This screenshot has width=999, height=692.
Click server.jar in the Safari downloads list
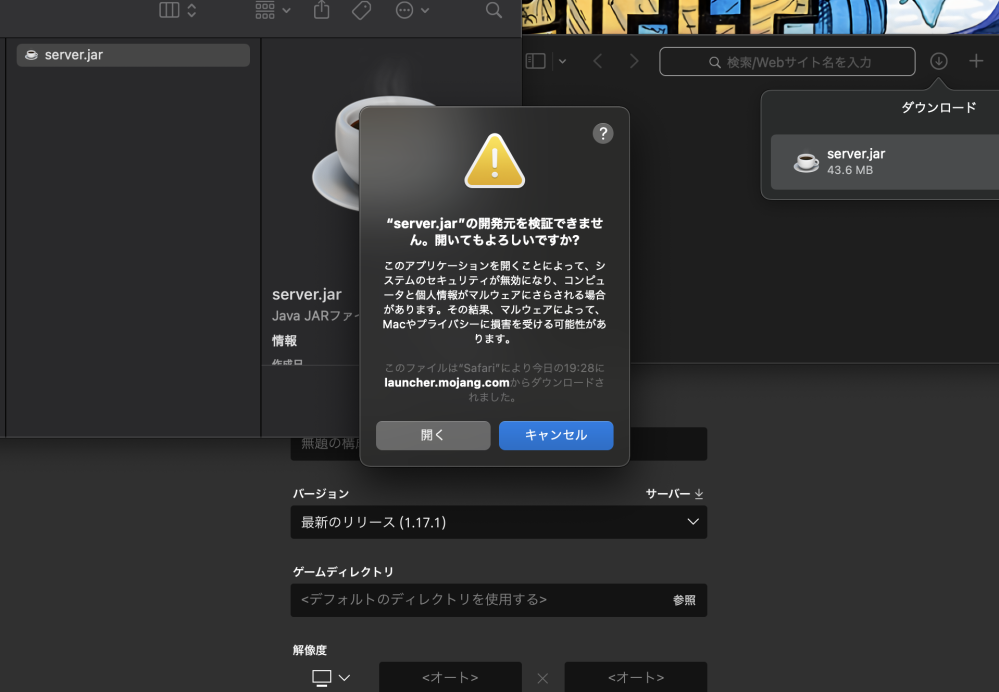click(885, 162)
